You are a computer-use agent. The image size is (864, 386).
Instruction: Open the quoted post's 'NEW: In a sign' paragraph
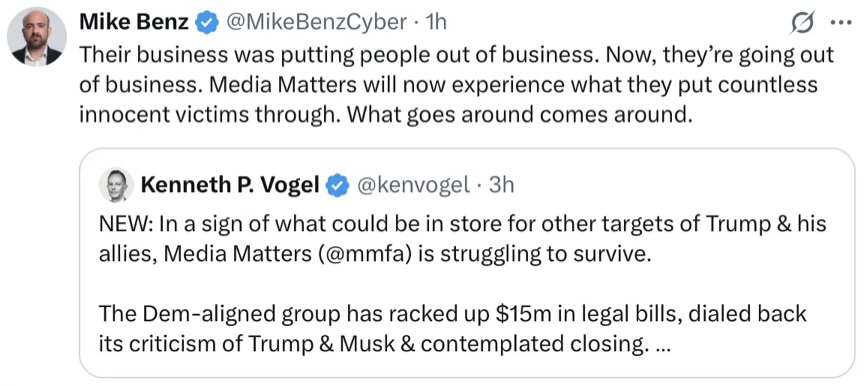pyautogui.click(x=462, y=241)
